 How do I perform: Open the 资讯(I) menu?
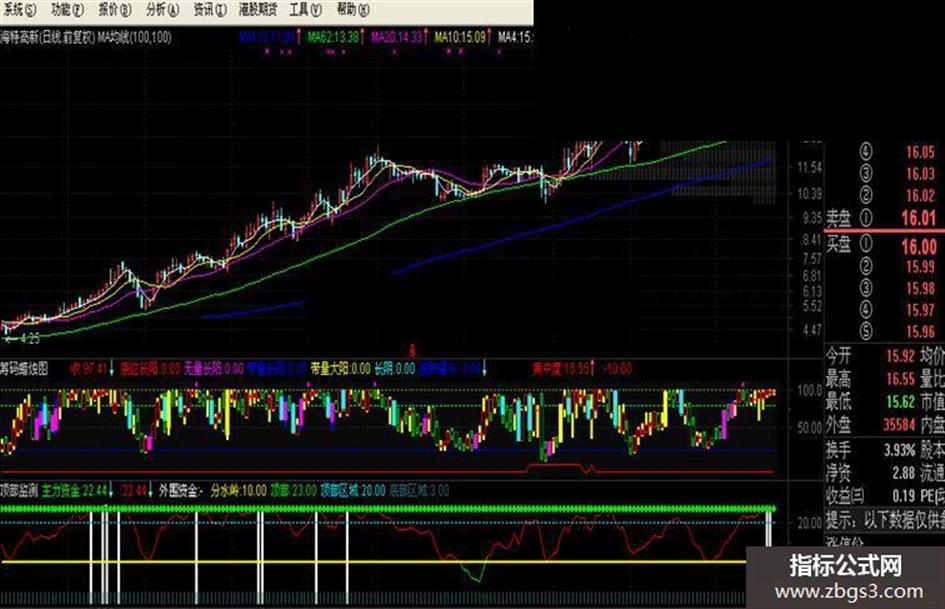(209, 10)
